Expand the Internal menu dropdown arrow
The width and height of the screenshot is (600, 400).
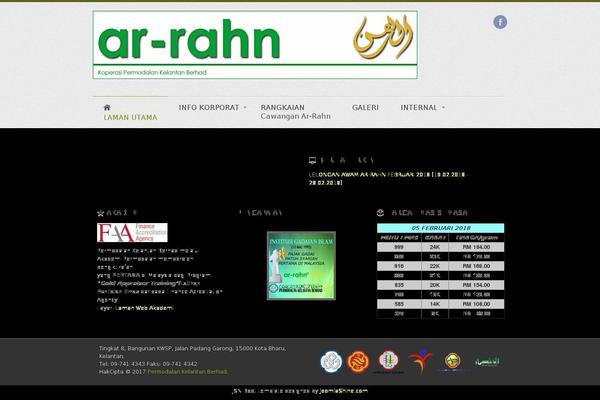point(443,108)
